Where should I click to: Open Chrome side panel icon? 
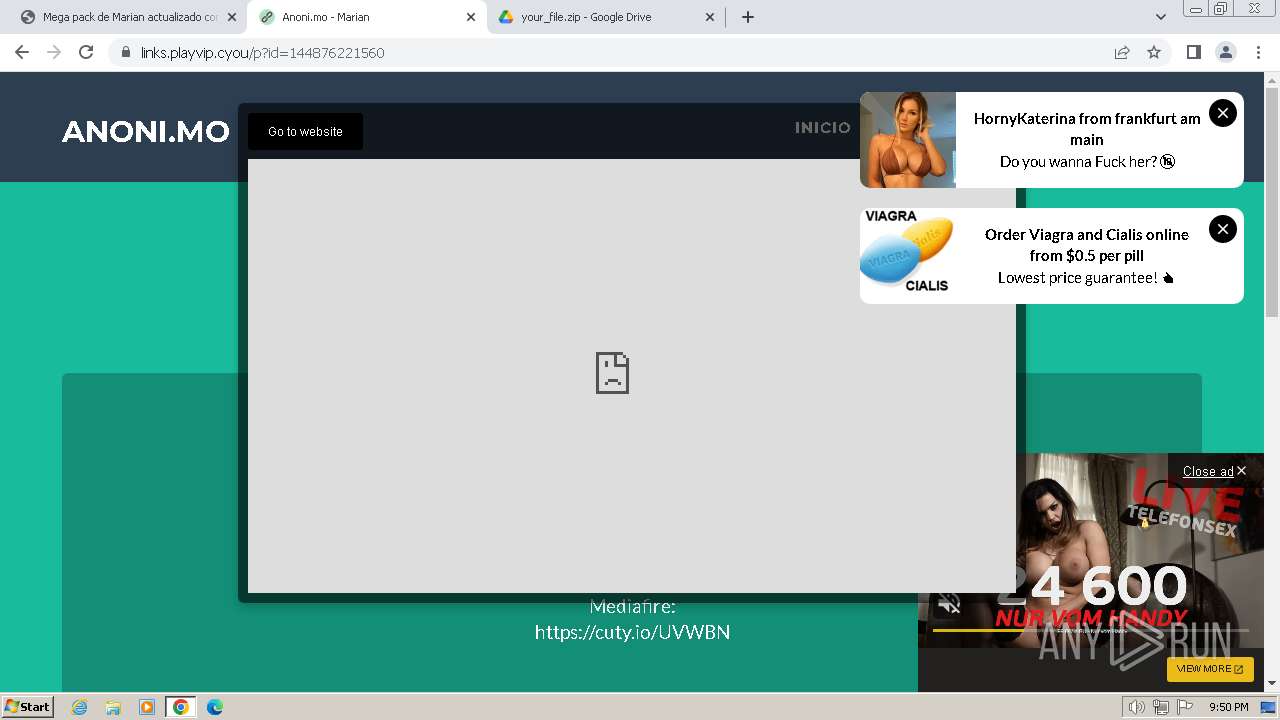[x=1193, y=52]
